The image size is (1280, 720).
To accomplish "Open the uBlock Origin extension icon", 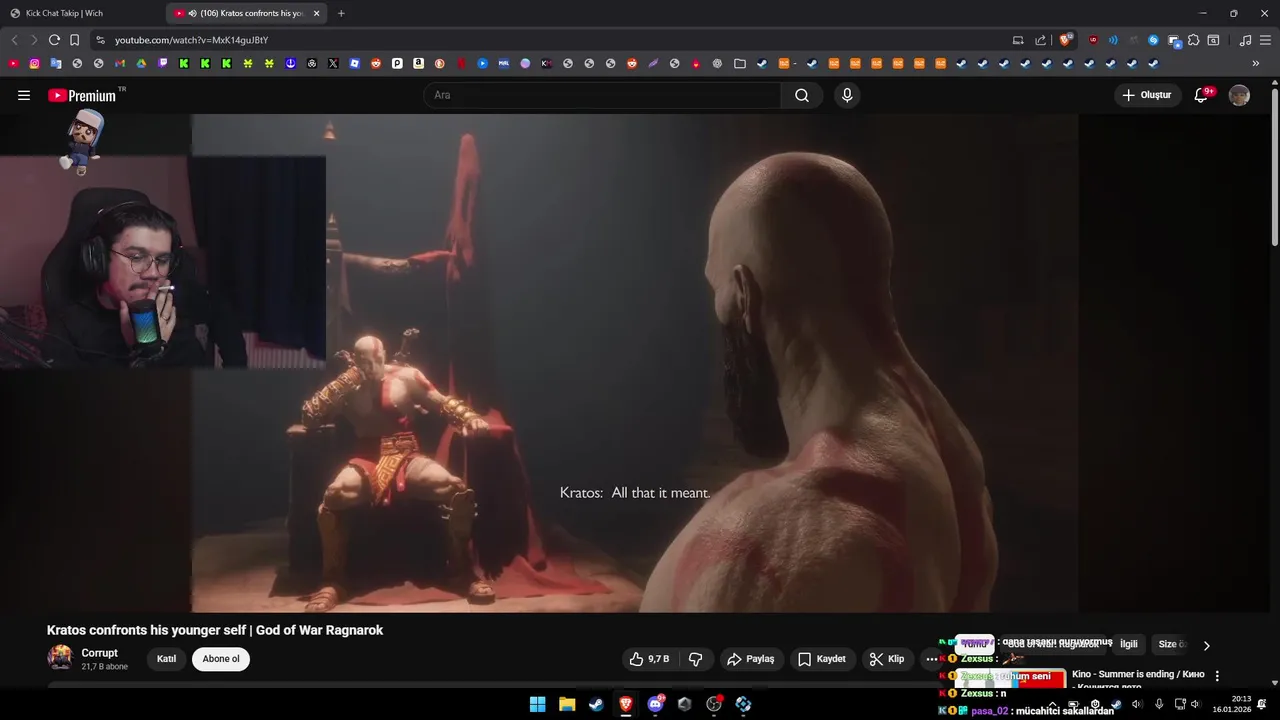I will (1093, 40).
